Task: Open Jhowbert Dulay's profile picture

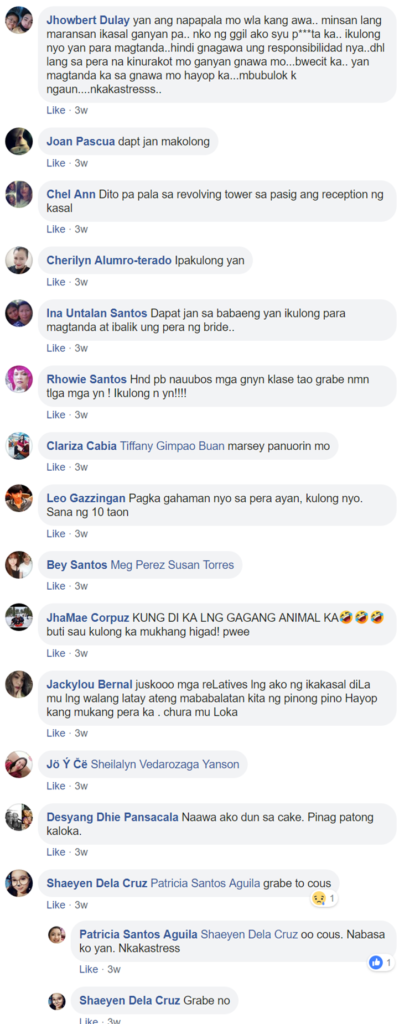Action: click(19, 20)
